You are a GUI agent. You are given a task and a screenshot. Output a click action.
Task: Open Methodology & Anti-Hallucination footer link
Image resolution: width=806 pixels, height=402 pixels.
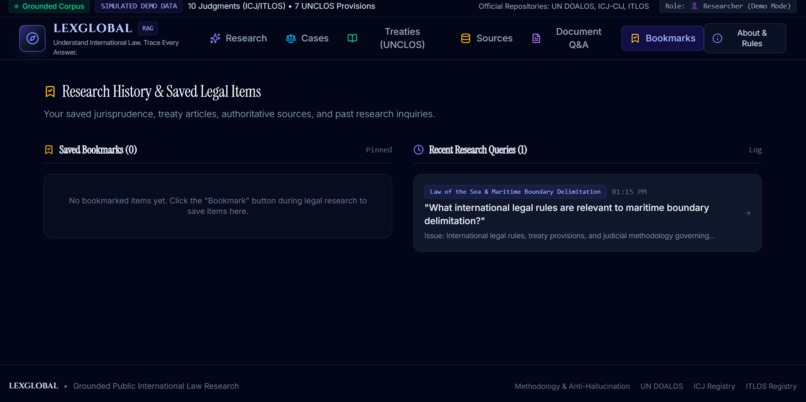[572, 386]
